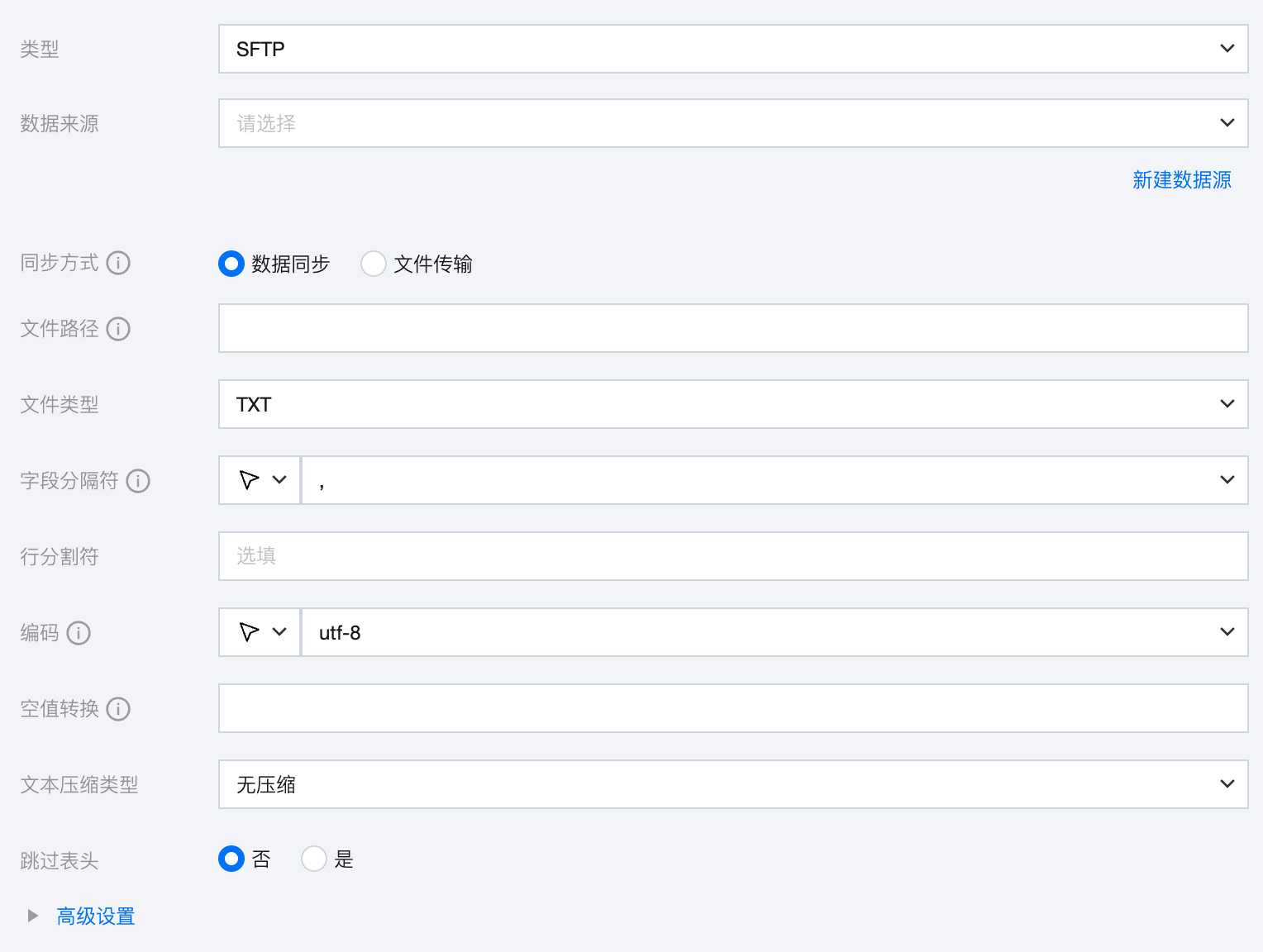The image size is (1263, 952).
Task: Open the 文本压缩类型 无压缩 dropdown
Action: pyautogui.click(x=733, y=784)
